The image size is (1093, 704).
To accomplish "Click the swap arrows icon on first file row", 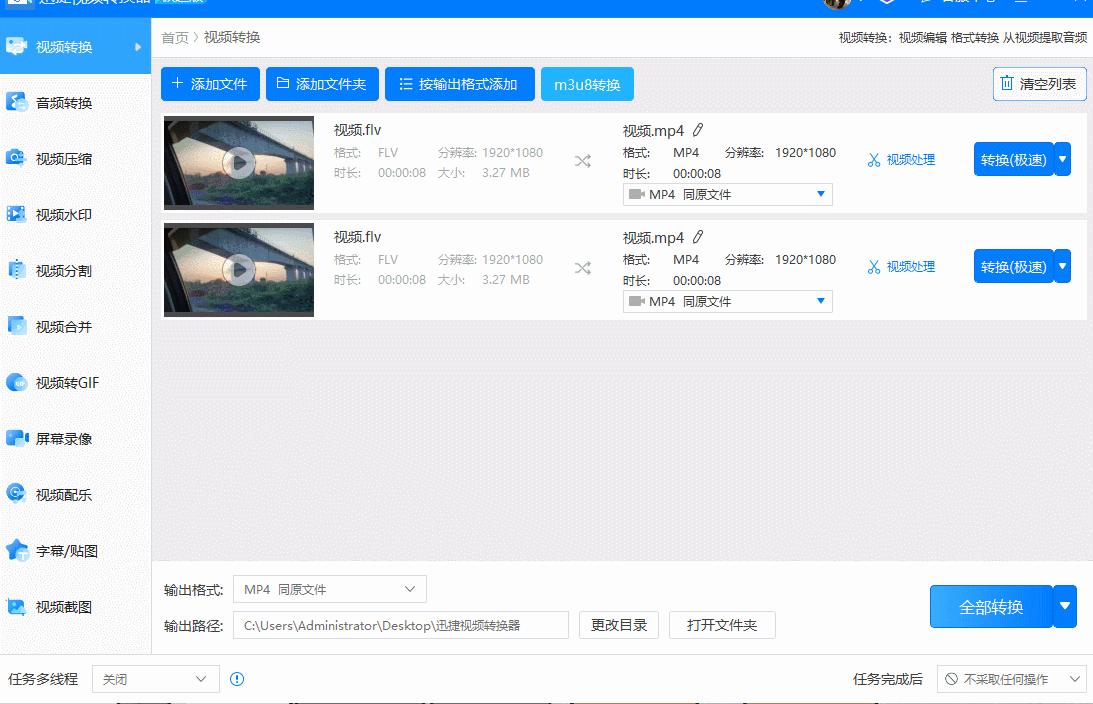I will pyautogui.click(x=582, y=159).
